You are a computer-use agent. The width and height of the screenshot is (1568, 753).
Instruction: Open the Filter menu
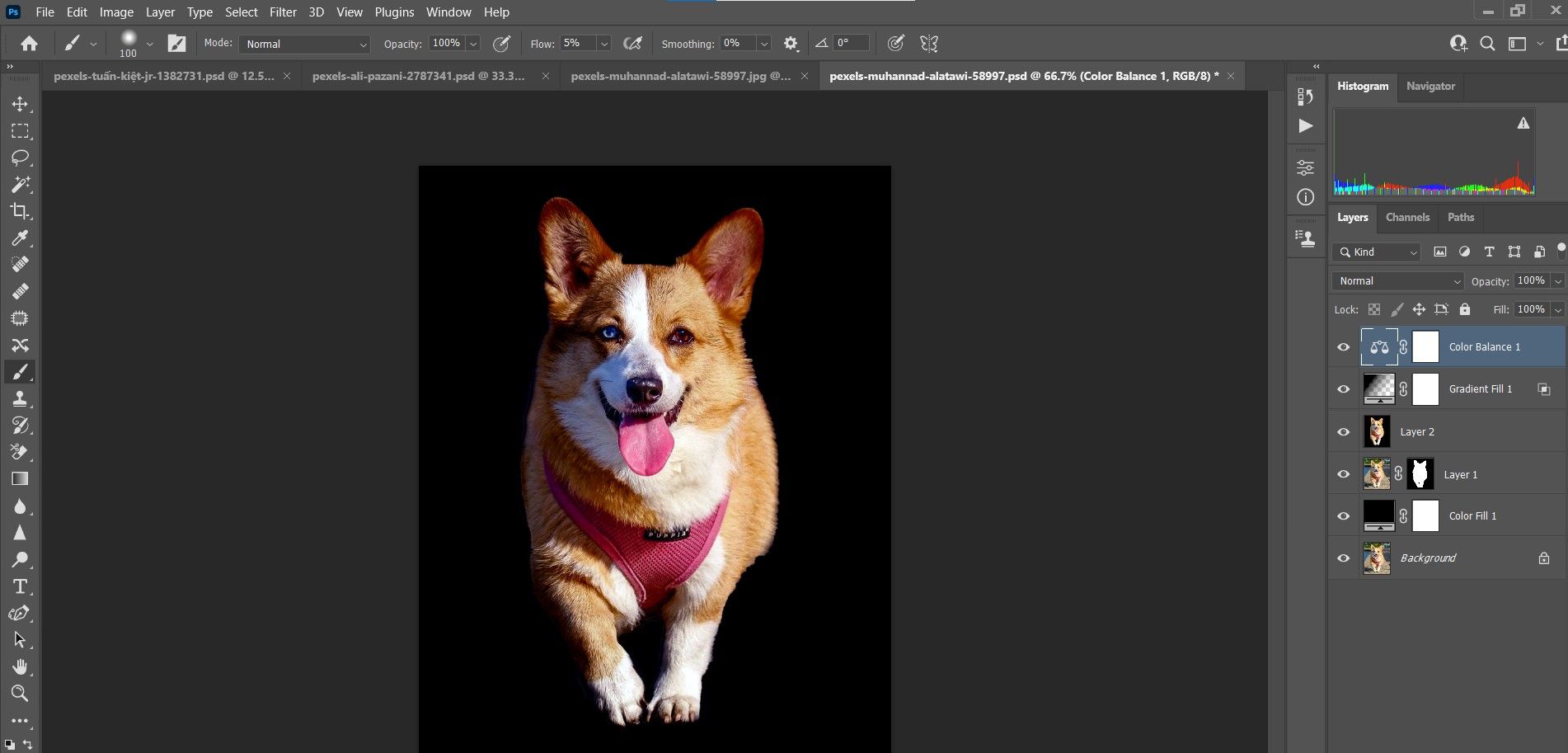pos(283,12)
